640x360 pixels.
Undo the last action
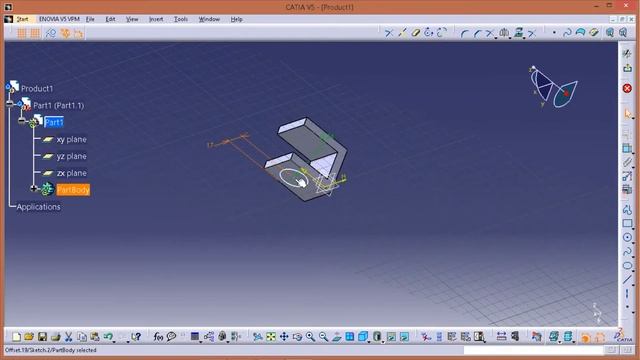pyautogui.click(x=108, y=337)
